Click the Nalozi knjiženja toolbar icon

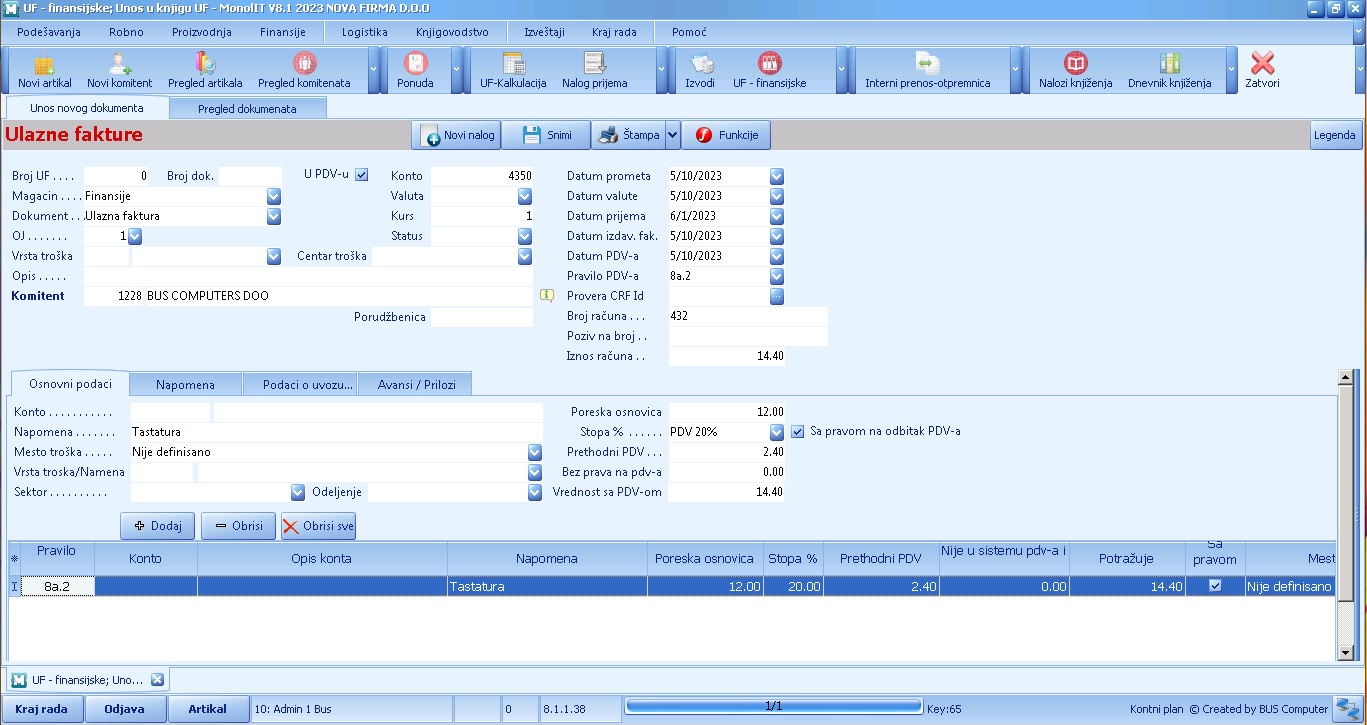coord(1075,71)
